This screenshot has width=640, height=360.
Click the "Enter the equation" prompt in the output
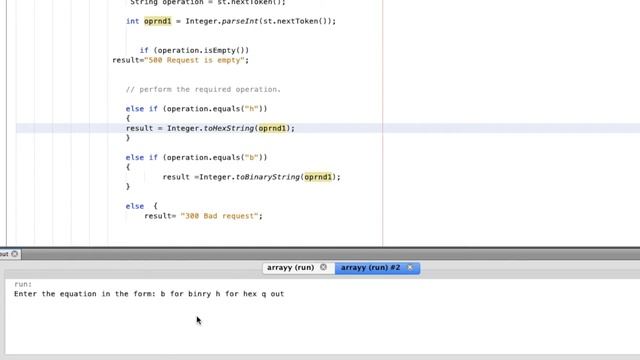pos(149,294)
